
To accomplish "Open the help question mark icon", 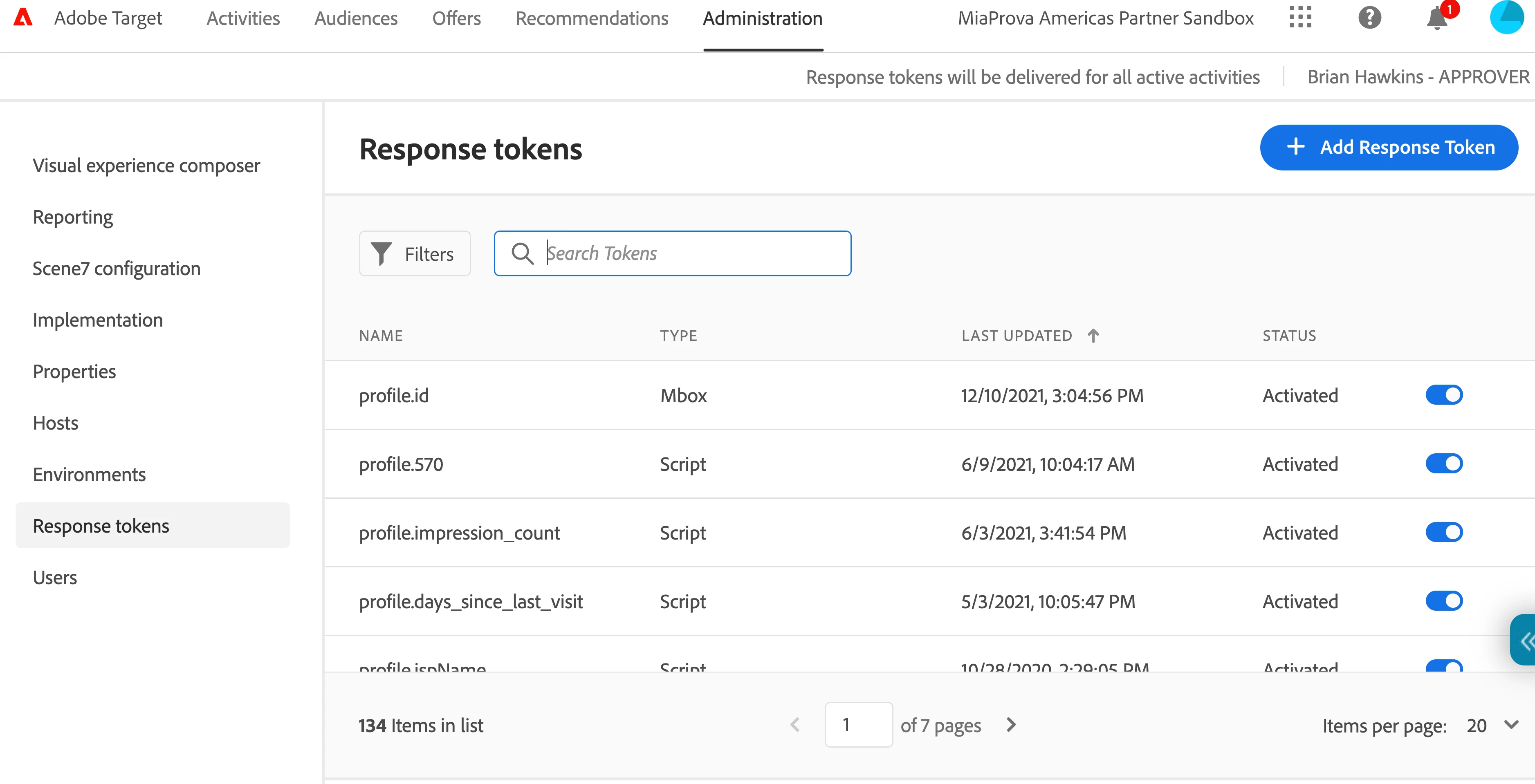I will pos(1369,18).
